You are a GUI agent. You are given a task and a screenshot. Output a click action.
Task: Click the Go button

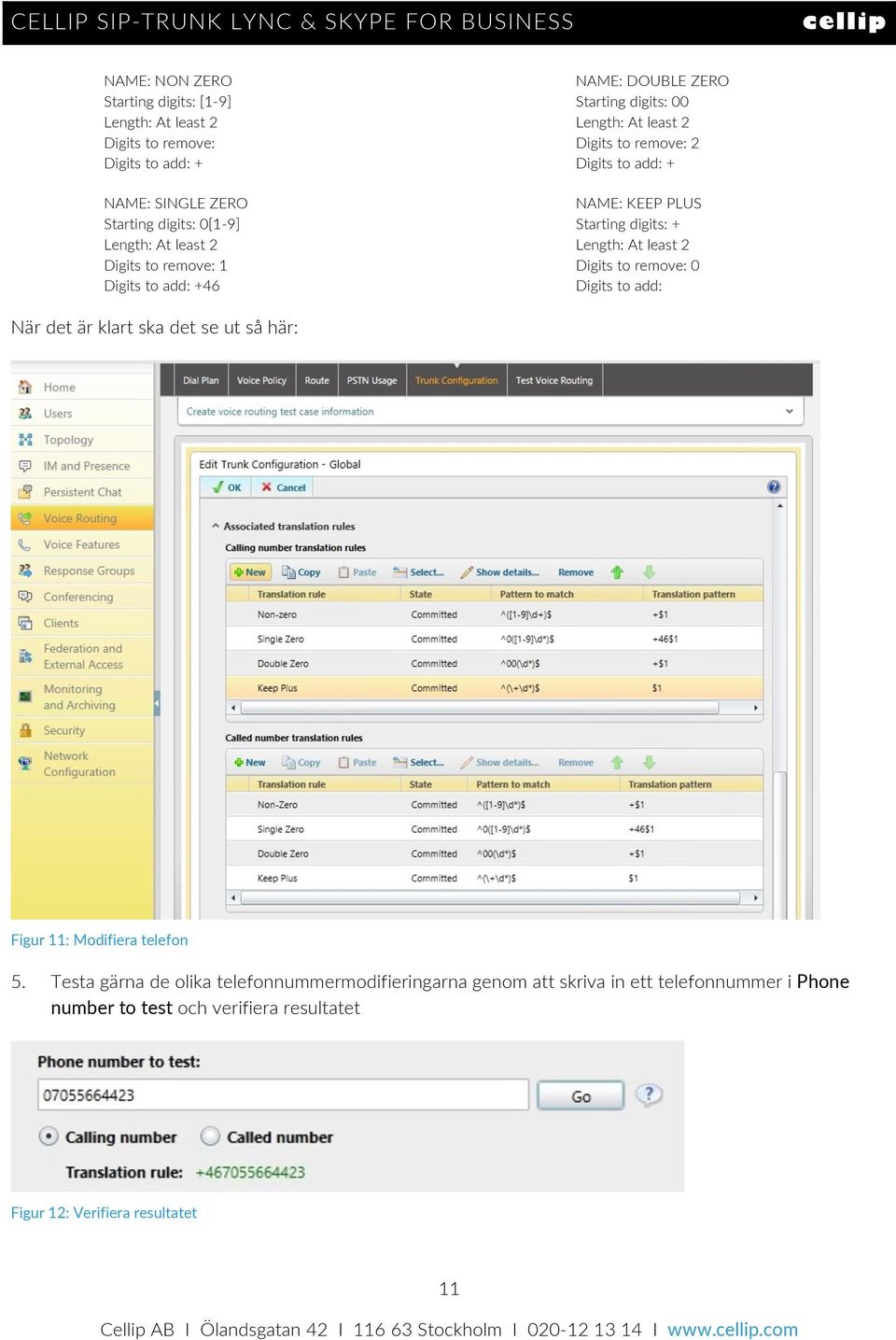click(x=581, y=1095)
